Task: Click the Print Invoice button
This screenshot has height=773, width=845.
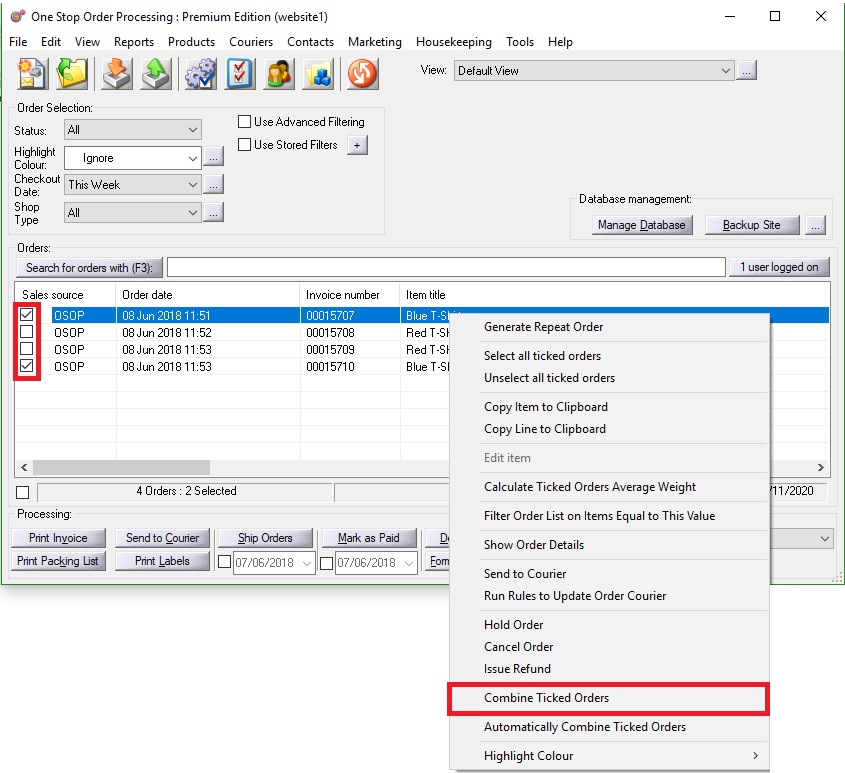Action: tap(58, 537)
